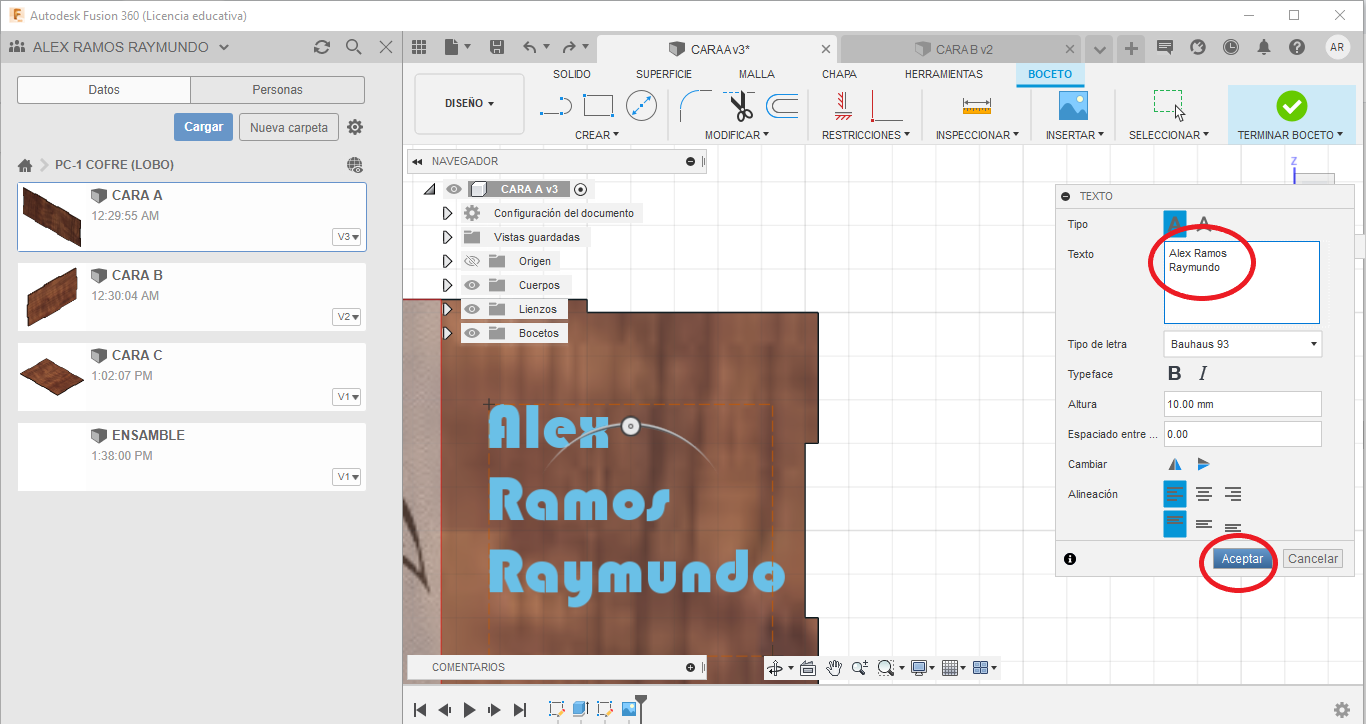The image size is (1366, 724).
Task: Select the Fillet tool in Modificar
Action: pyautogui.click(x=694, y=105)
